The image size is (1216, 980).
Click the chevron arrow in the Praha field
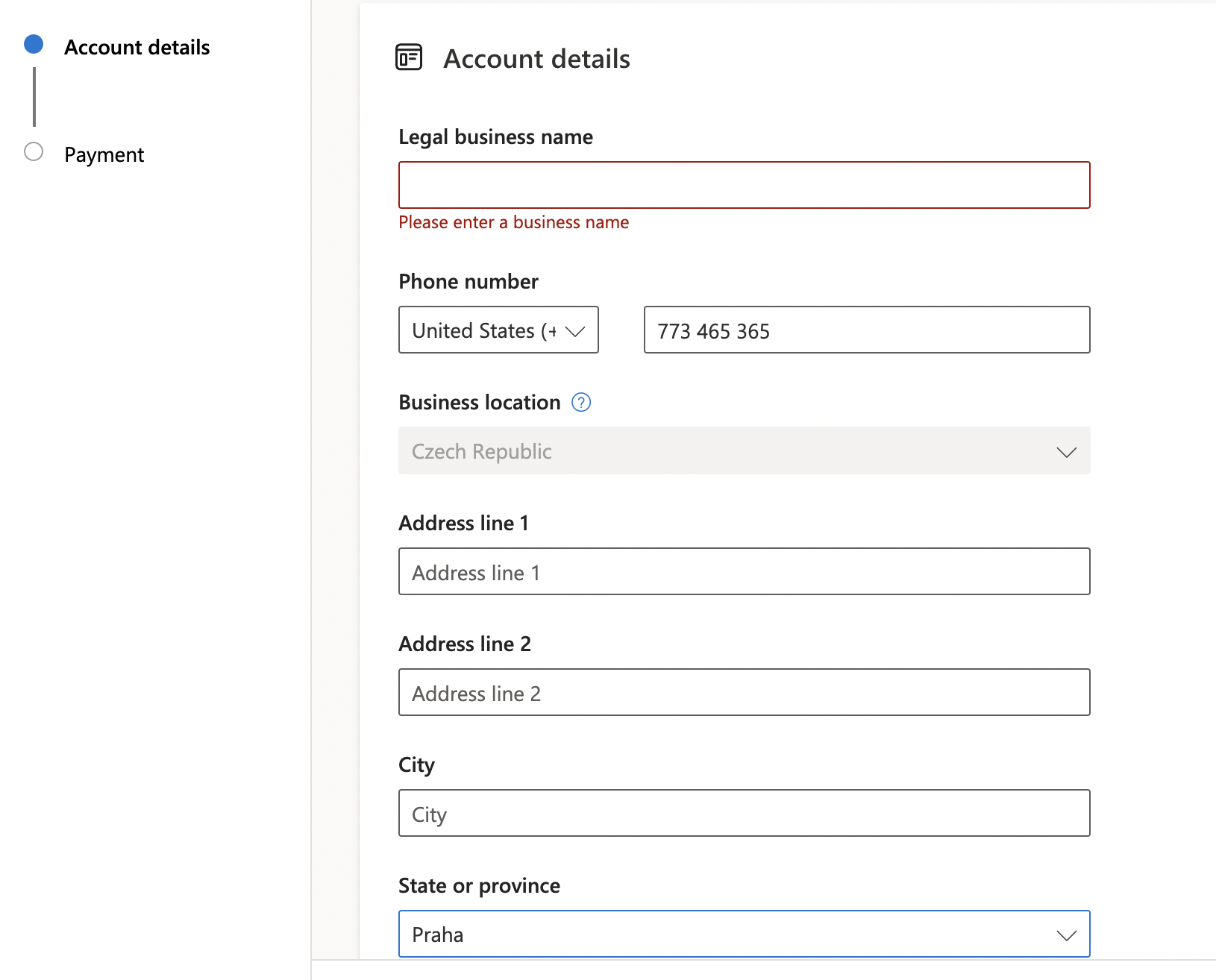click(1066, 935)
